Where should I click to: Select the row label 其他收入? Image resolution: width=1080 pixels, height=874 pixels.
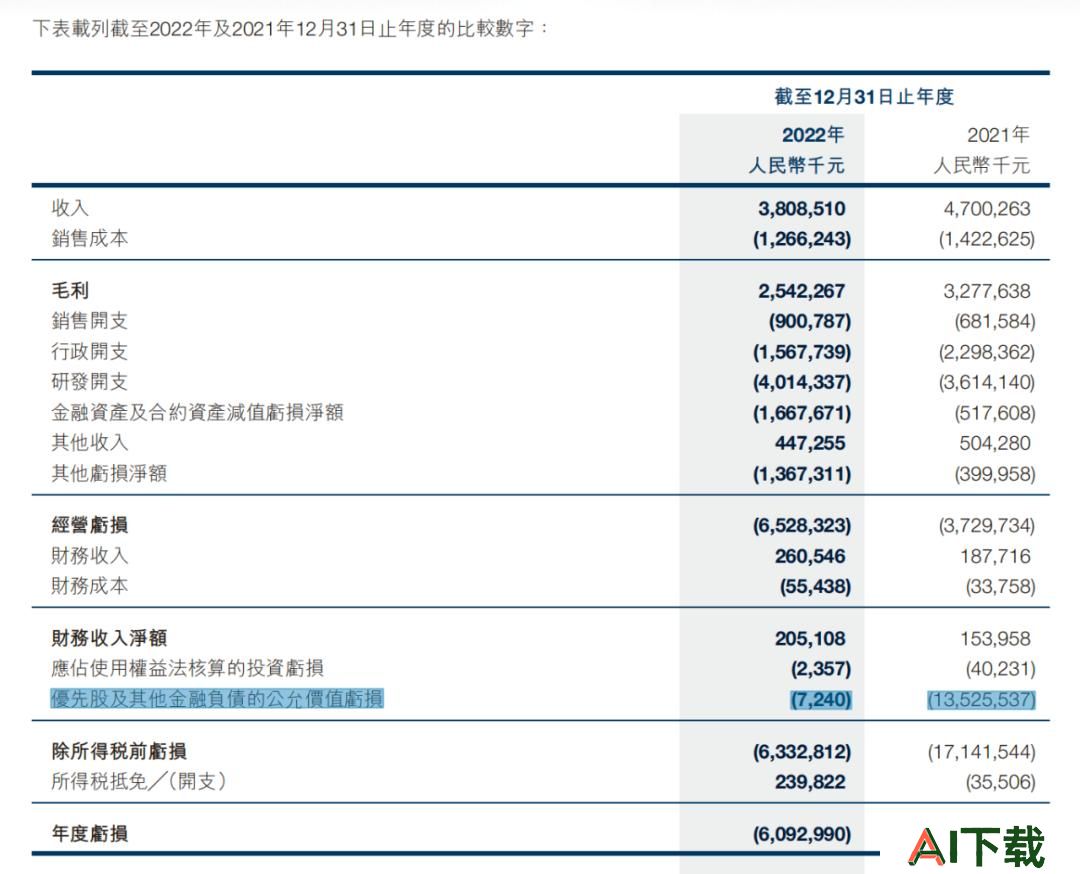(x=90, y=442)
